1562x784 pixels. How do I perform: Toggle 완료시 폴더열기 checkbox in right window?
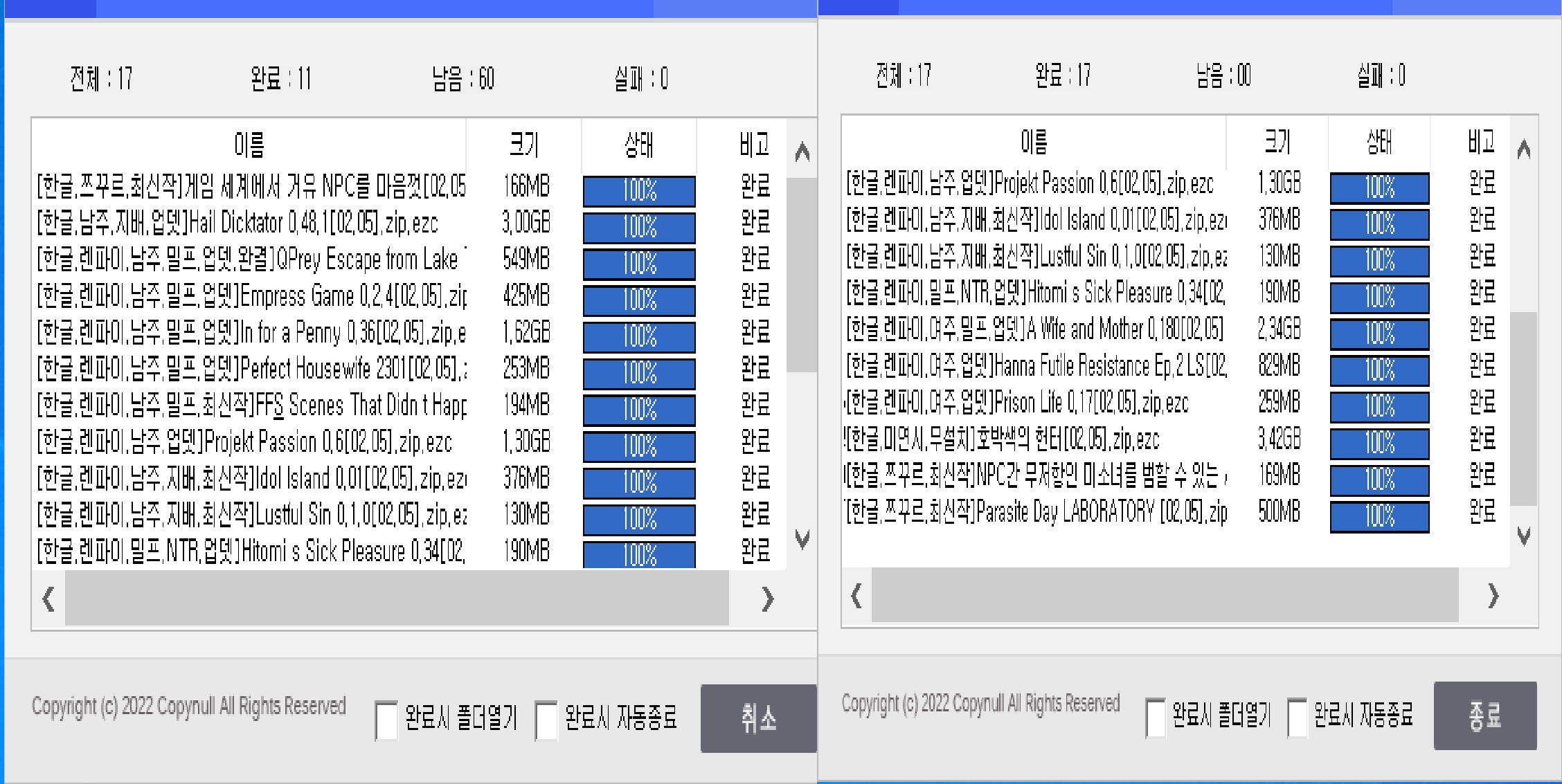point(1156,718)
